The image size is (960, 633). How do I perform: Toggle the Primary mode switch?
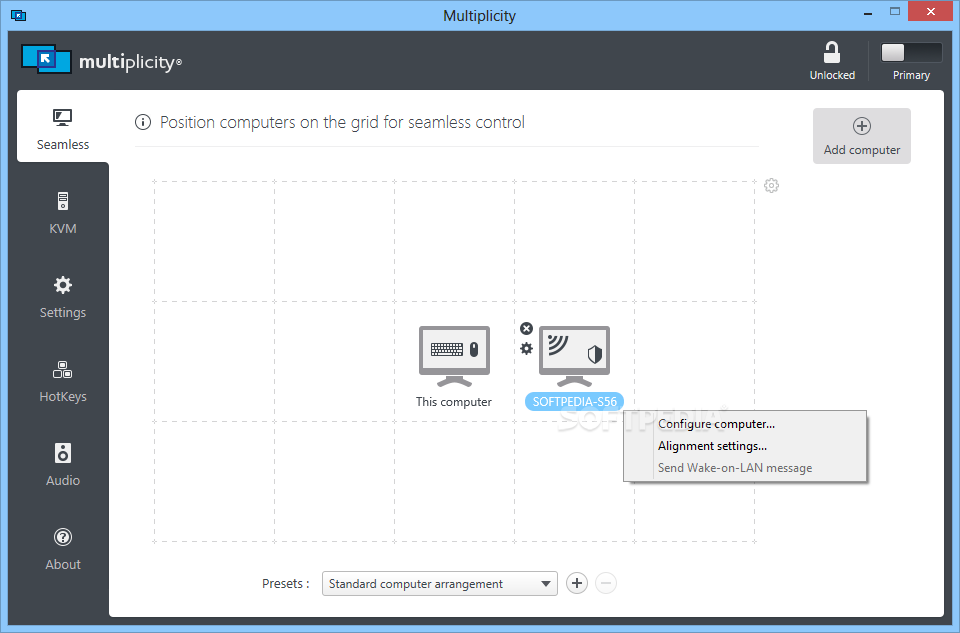tap(911, 53)
